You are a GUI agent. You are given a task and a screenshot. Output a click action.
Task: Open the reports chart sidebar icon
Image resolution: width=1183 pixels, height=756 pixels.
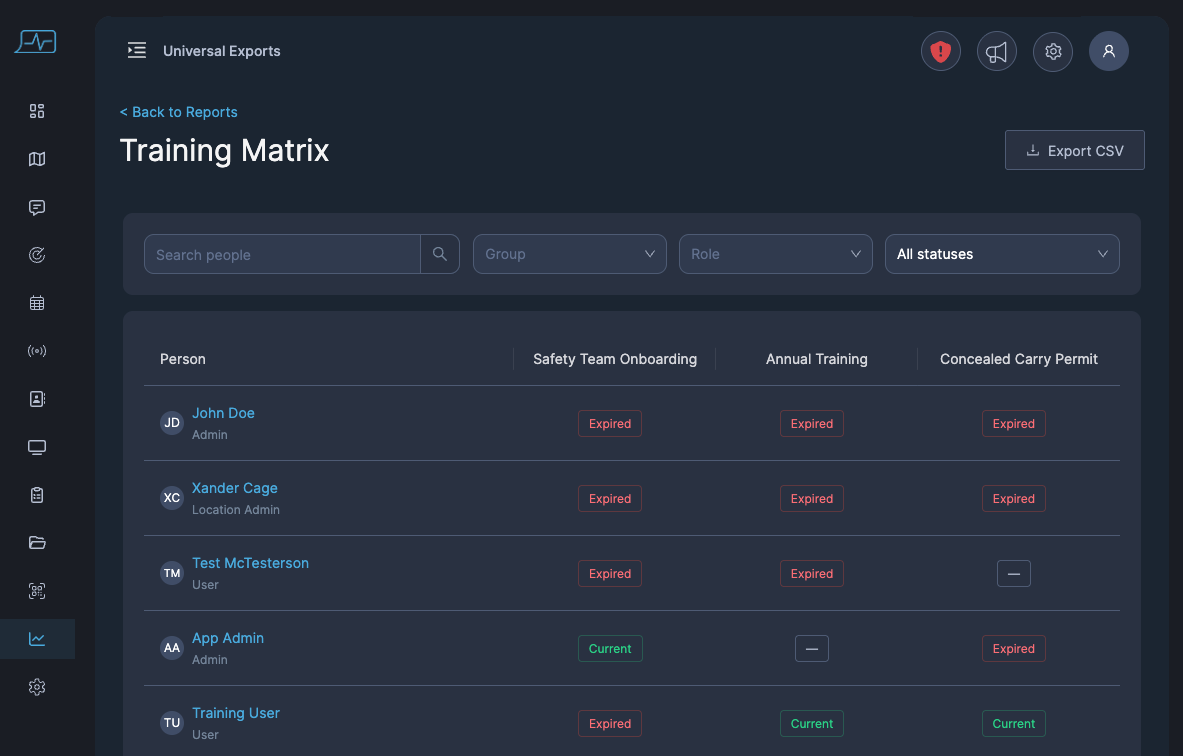click(37, 639)
